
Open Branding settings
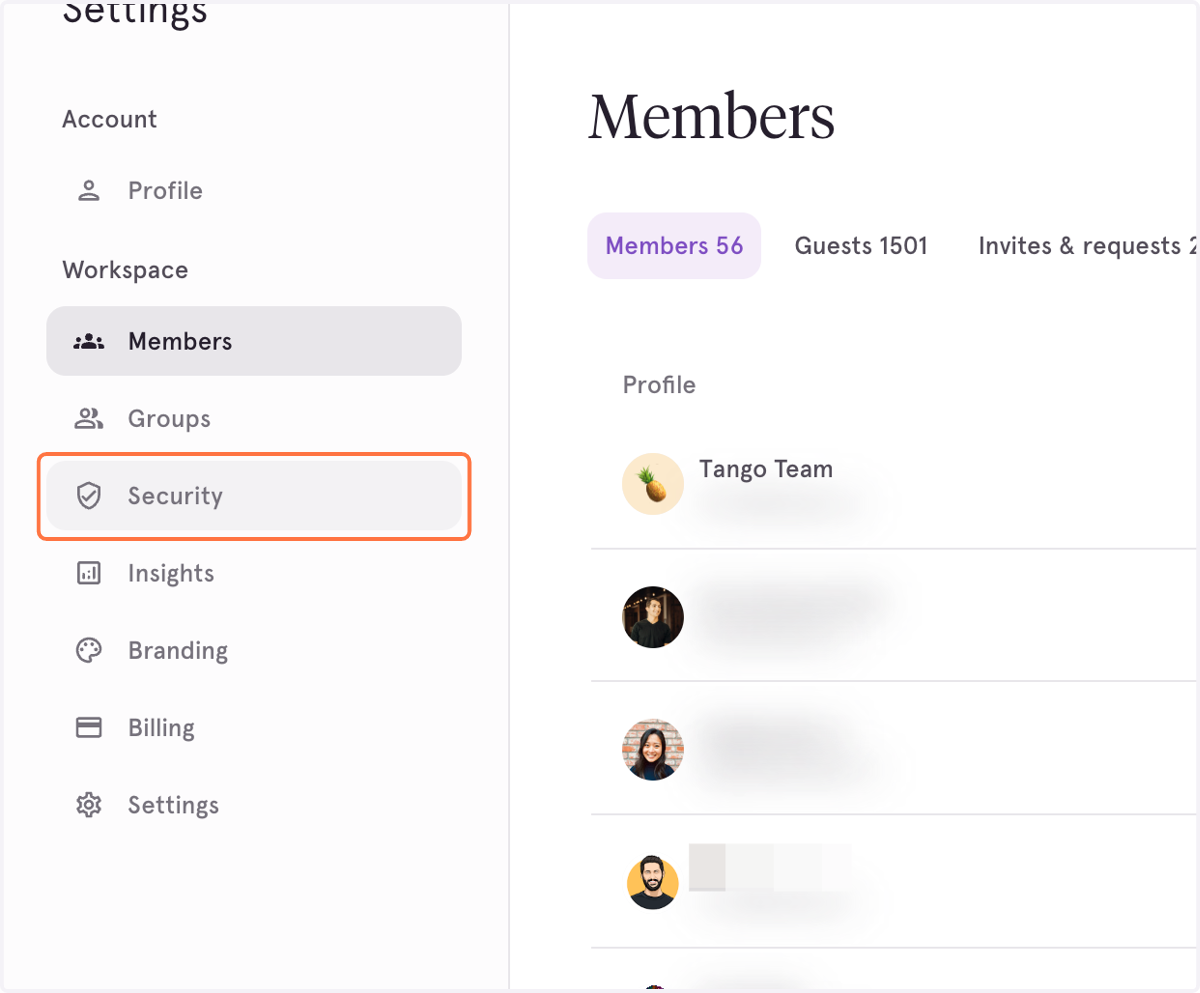pyautogui.click(x=254, y=650)
